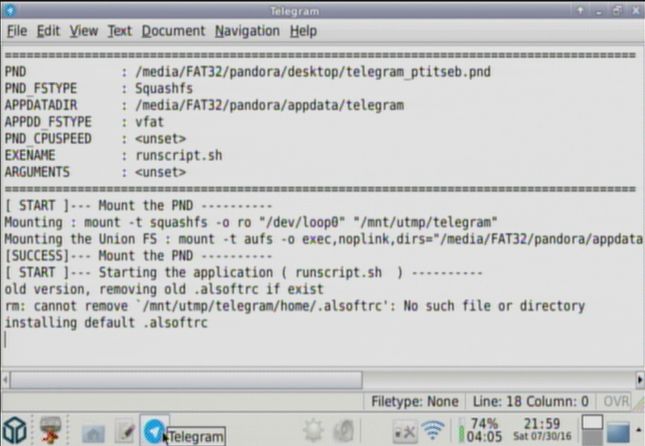Open the Edit menu

pos(48,31)
